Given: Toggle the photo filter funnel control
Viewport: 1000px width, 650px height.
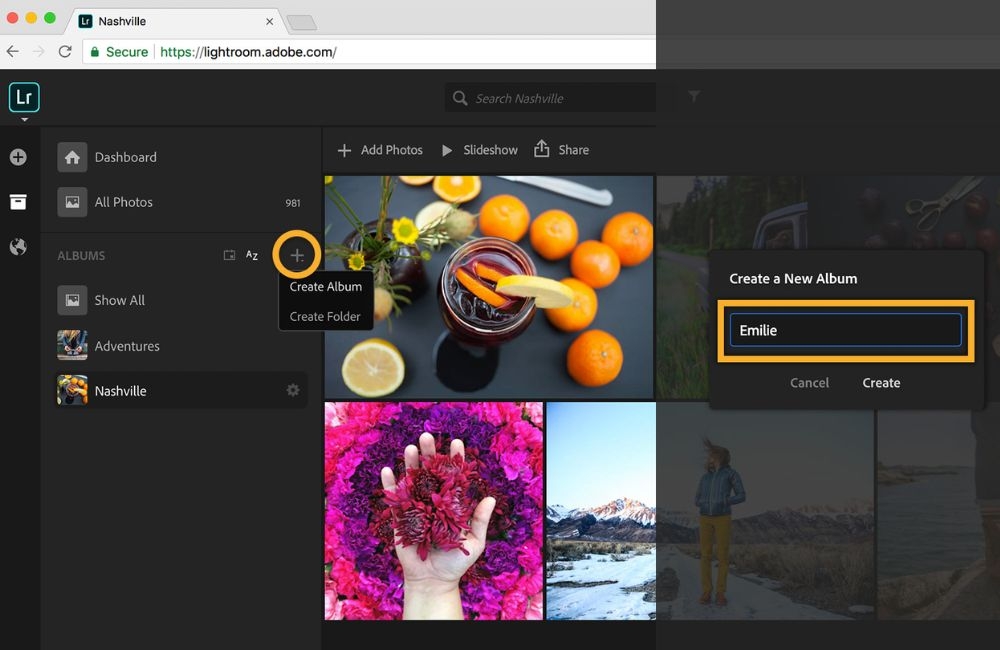Looking at the screenshot, I should (x=694, y=97).
